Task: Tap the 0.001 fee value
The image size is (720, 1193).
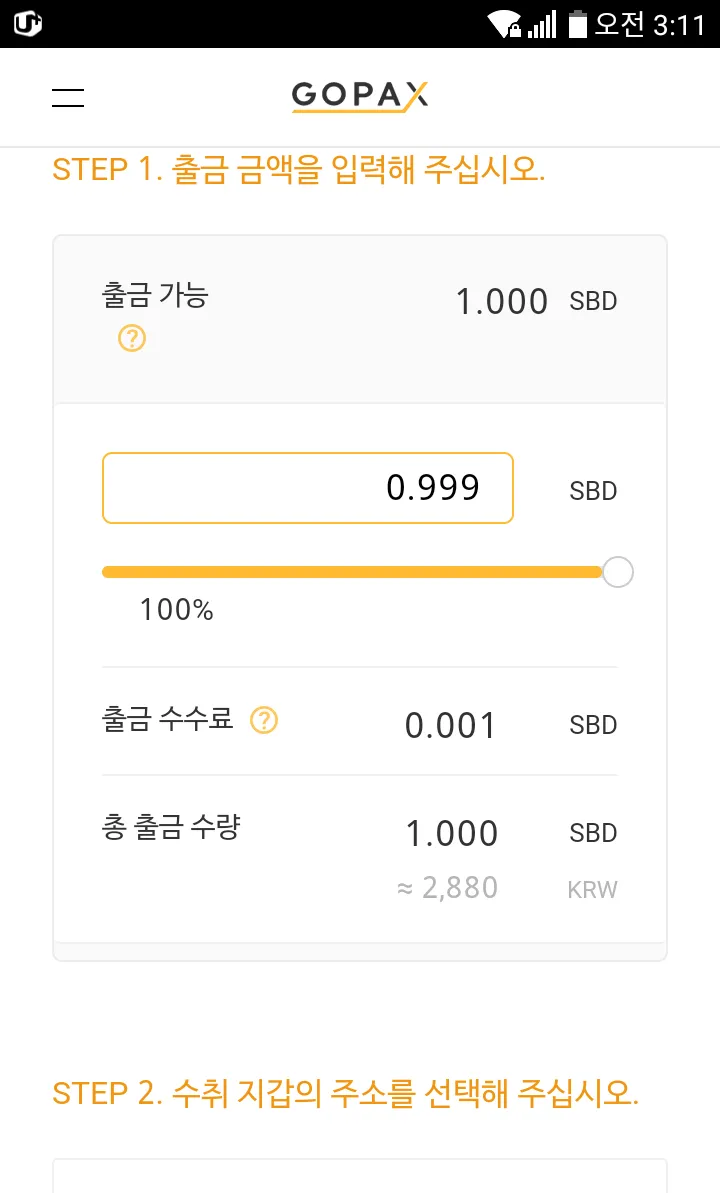Action: [451, 725]
